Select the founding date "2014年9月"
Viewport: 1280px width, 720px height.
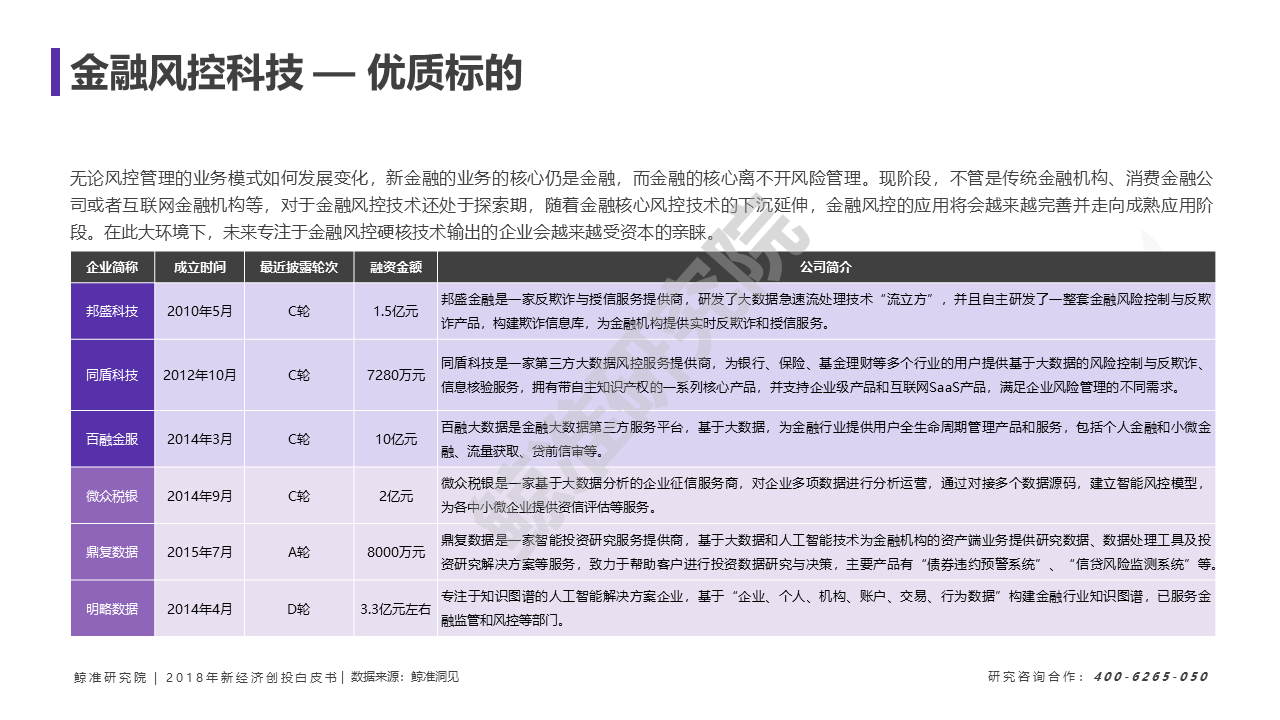click(199, 495)
